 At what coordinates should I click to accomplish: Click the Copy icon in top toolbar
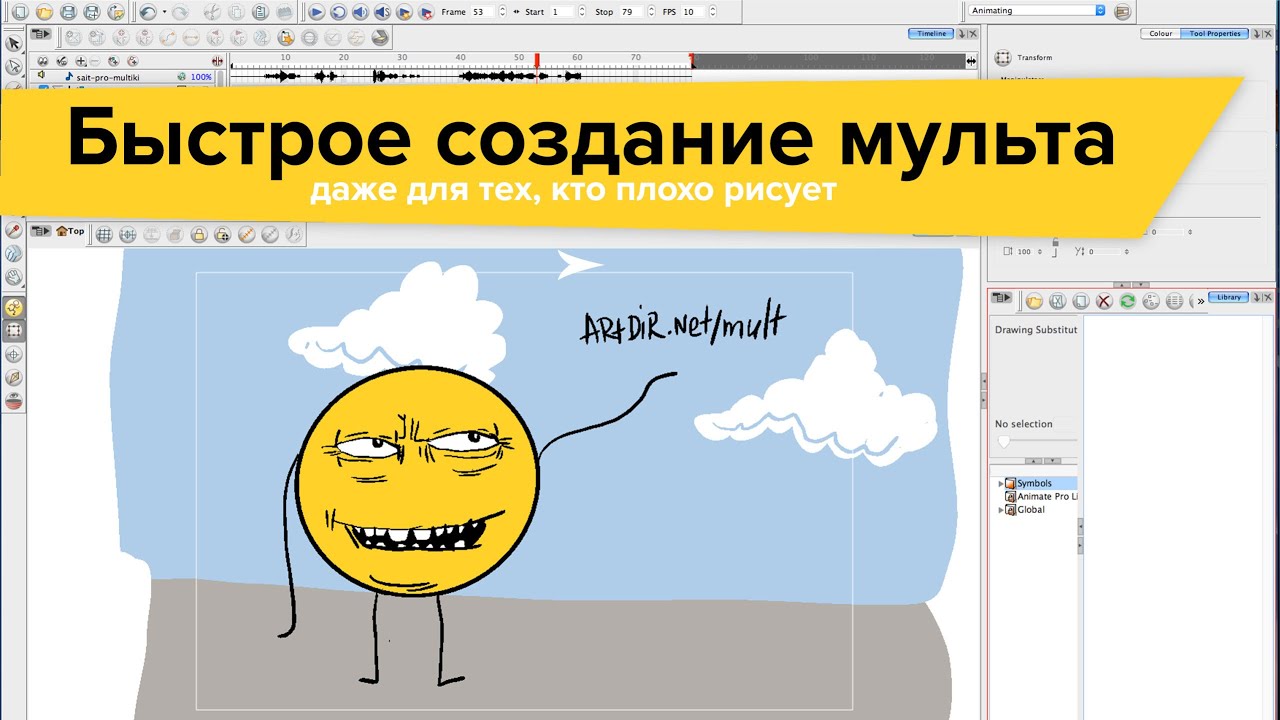tap(236, 12)
